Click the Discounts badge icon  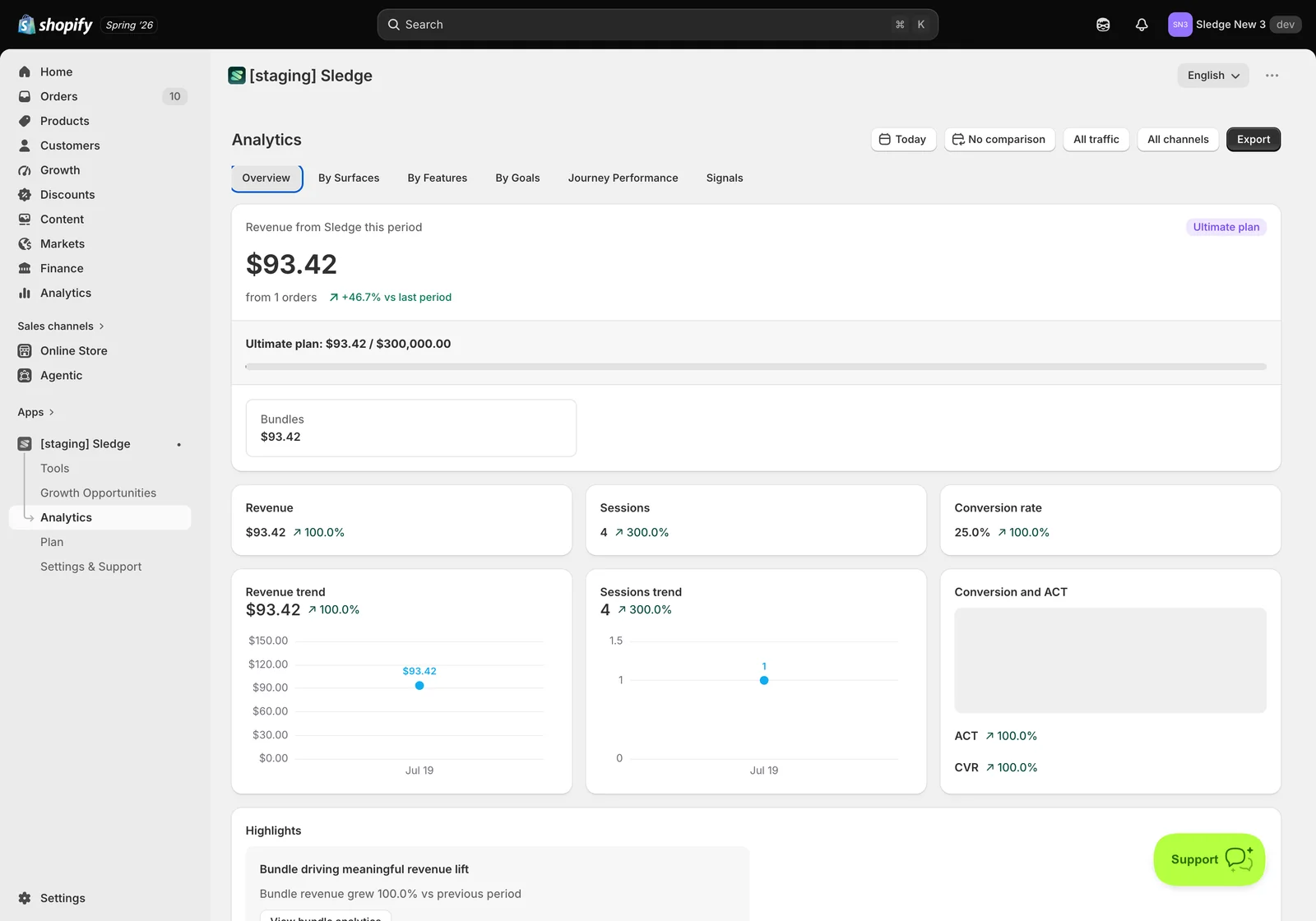click(25, 195)
